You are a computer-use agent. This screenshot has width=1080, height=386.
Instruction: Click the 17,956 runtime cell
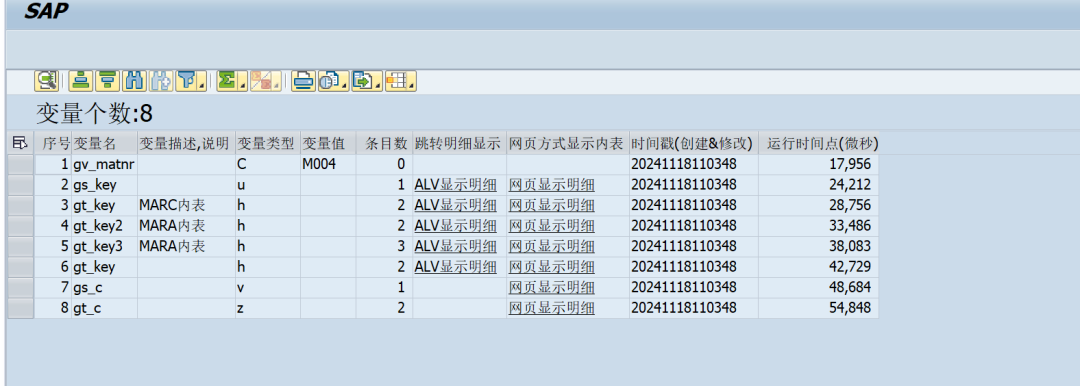point(818,164)
